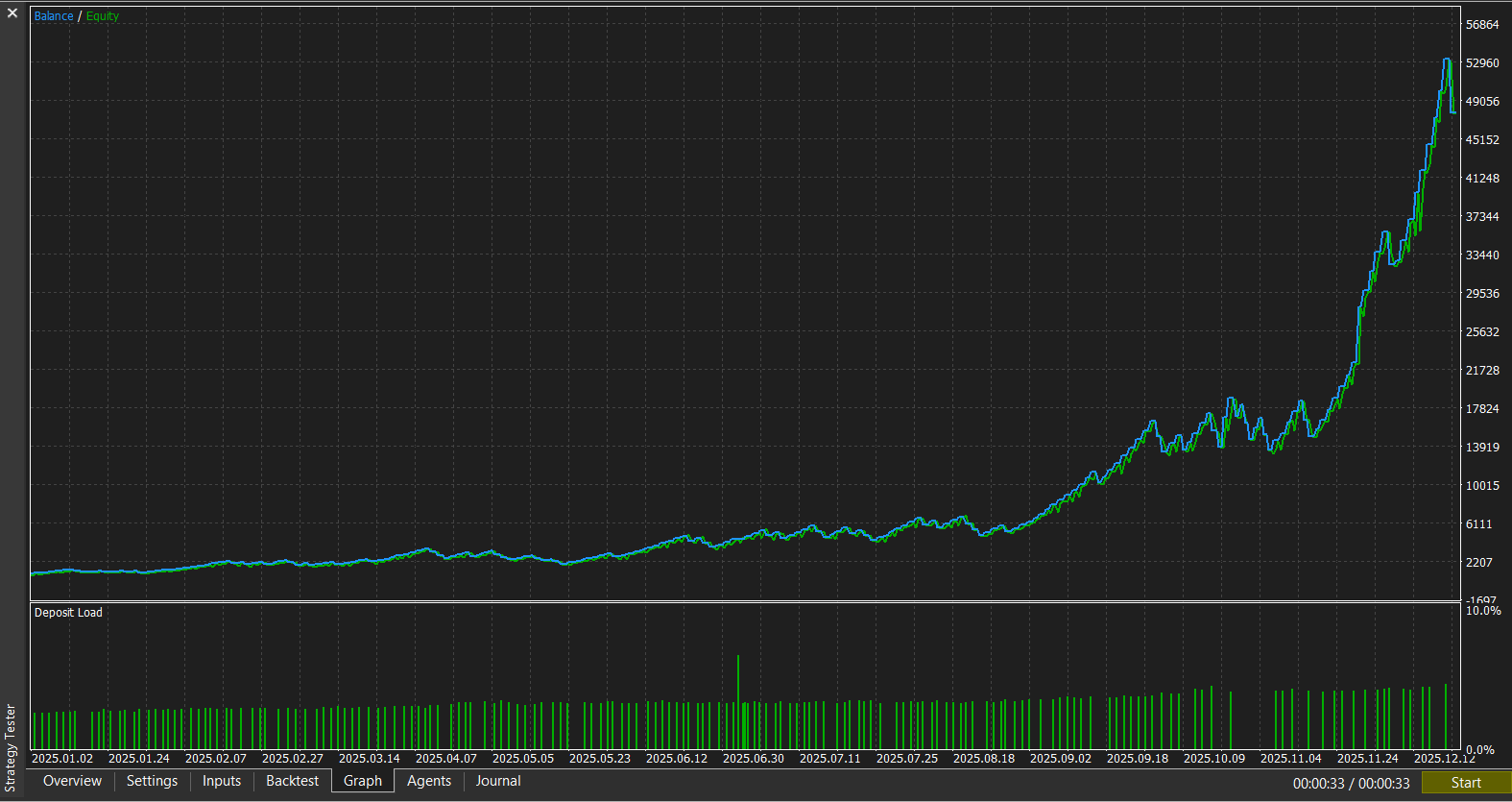Viewport: 1512px width, 802px height.
Task: Click the 41248 axis value
Action: click(x=1482, y=179)
